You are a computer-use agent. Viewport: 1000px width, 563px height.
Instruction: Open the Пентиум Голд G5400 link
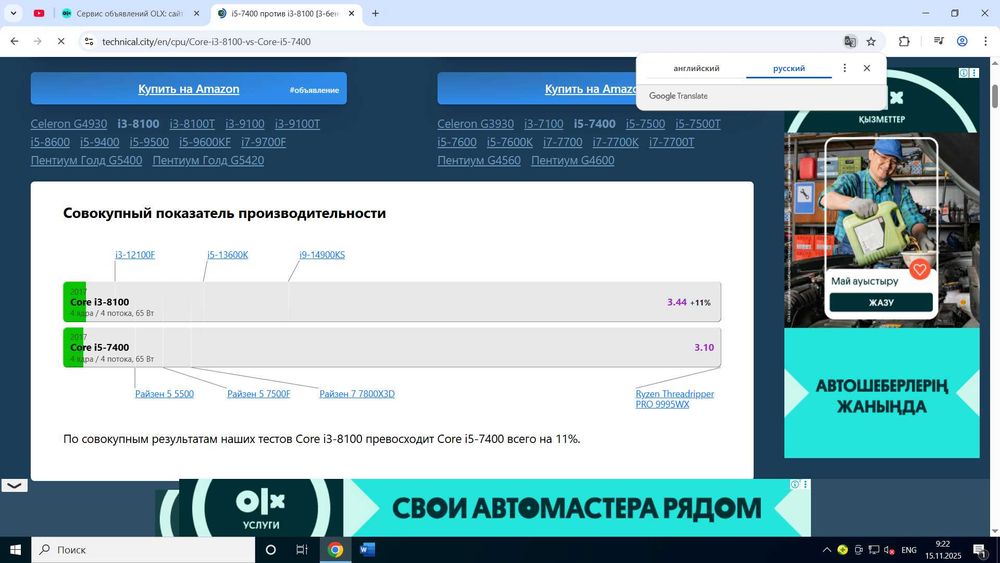tap(86, 161)
